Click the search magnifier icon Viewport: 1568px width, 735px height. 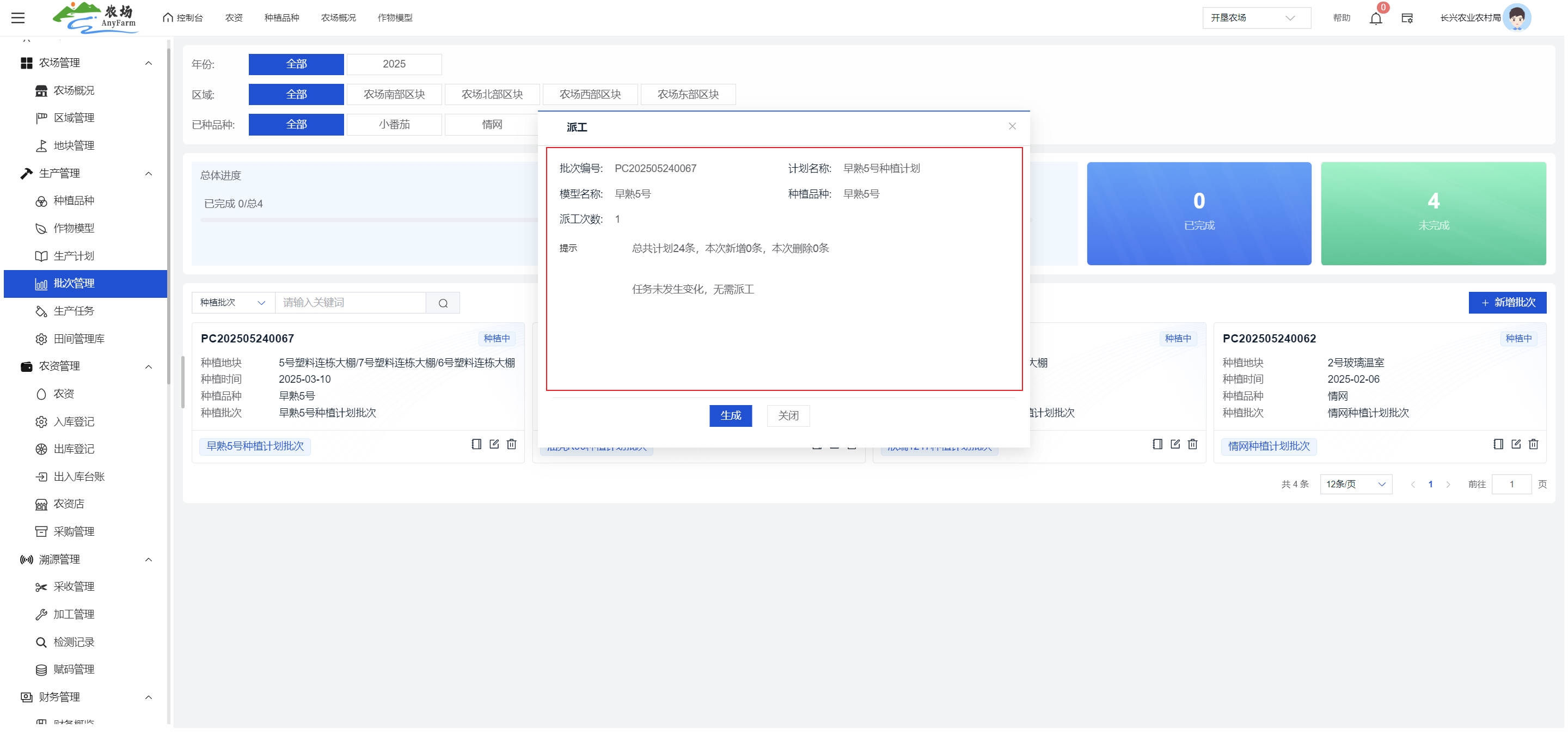coord(443,303)
